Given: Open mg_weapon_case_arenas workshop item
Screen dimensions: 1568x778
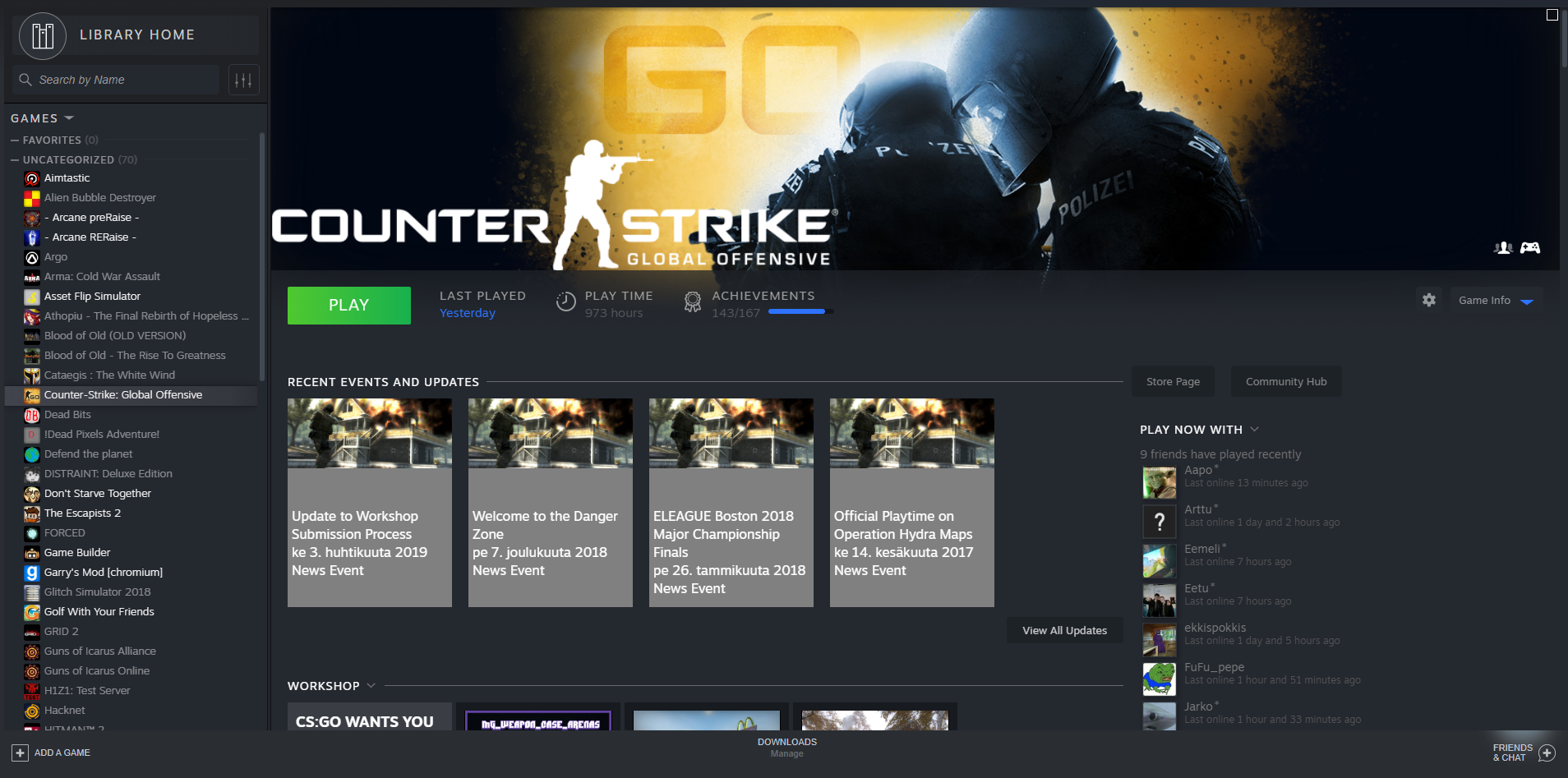Looking at the screenshot, I should tap(538, 716).
